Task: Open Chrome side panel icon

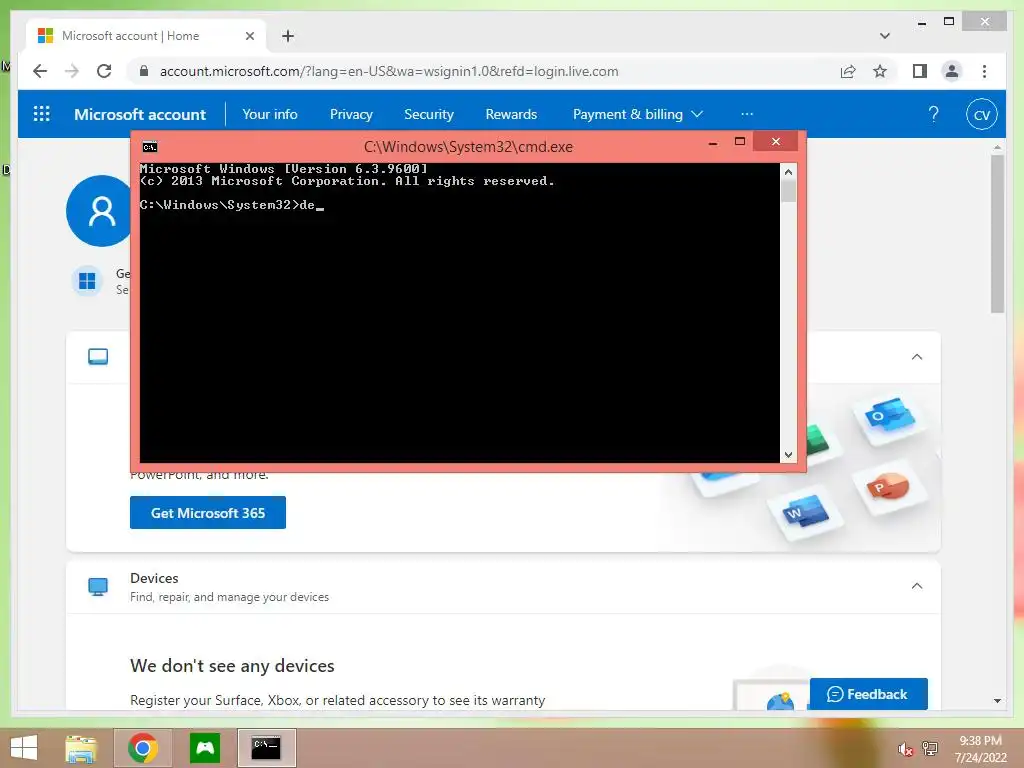Action: coord(920,71)
